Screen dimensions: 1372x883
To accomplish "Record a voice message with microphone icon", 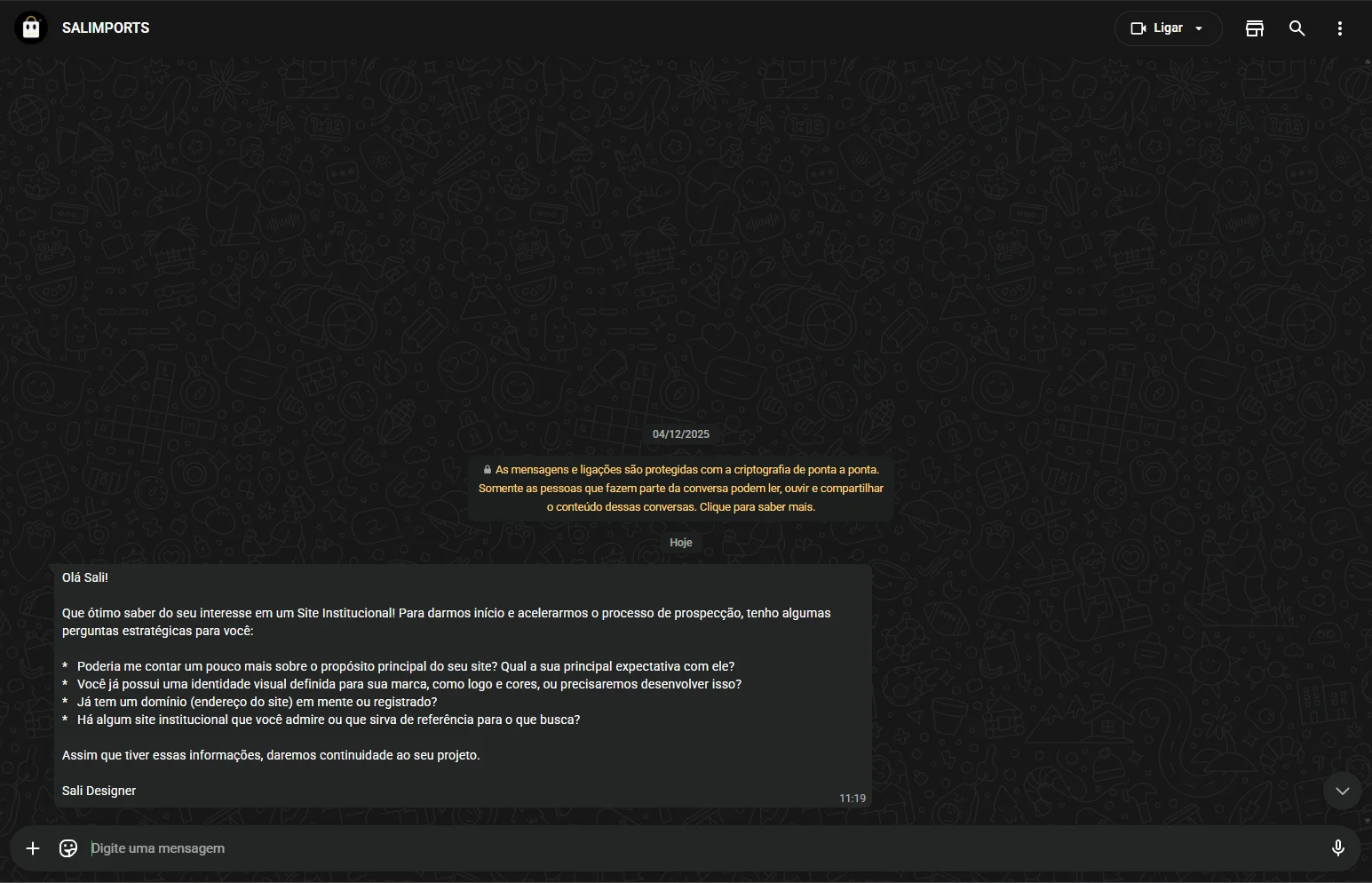I will 1338,849.
